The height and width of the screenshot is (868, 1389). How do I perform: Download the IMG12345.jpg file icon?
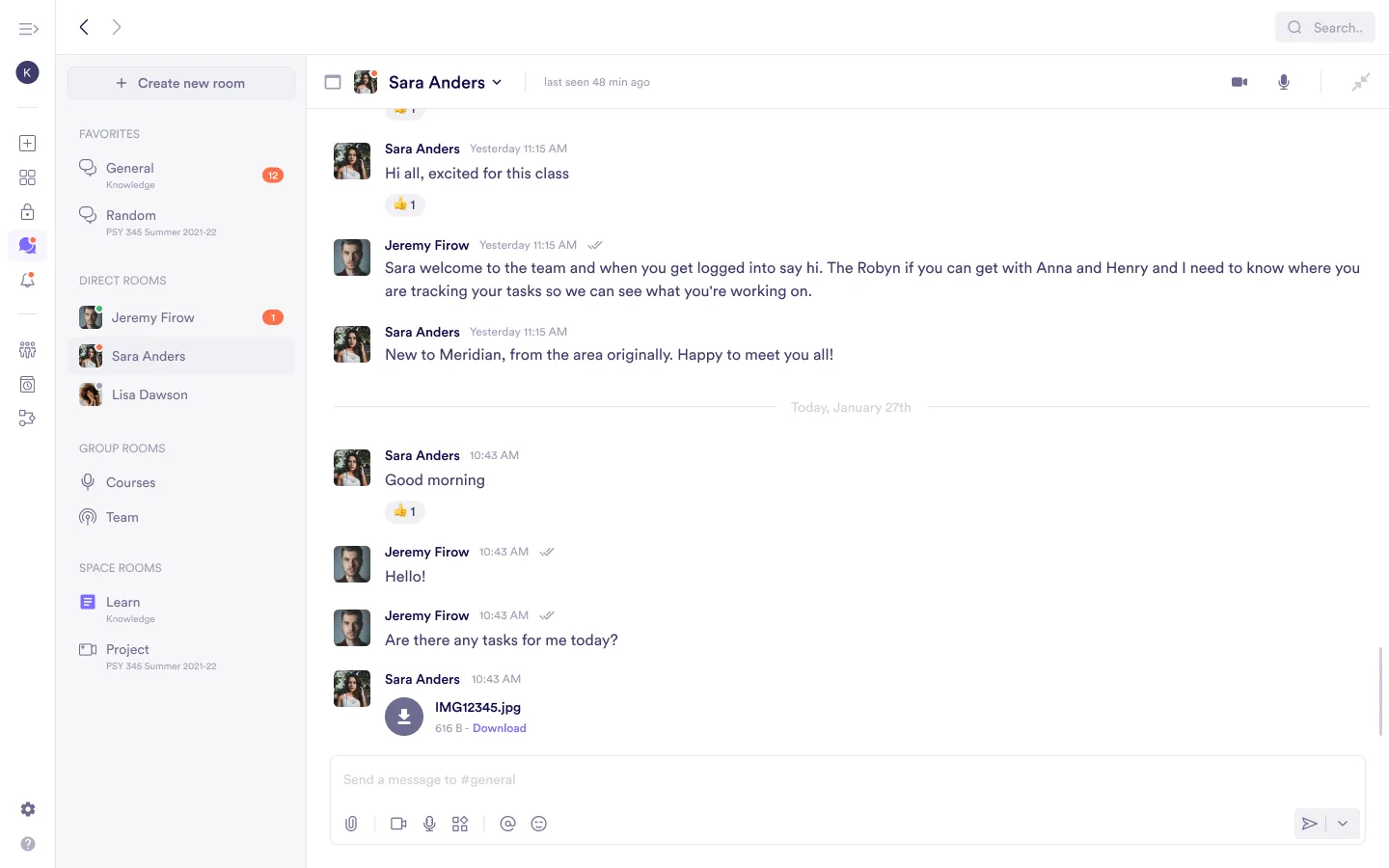[x=404, y=717]
